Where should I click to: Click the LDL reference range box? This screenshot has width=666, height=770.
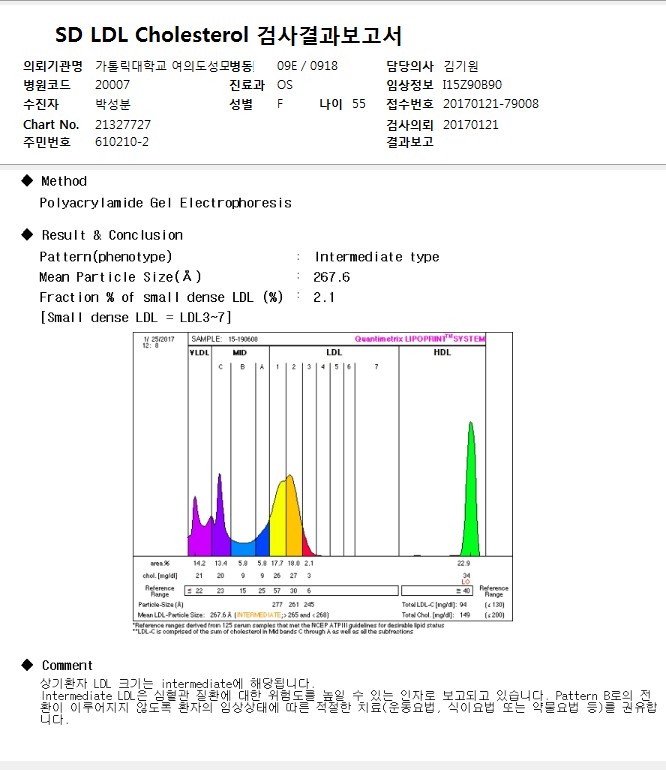click(x=291, y=590)
